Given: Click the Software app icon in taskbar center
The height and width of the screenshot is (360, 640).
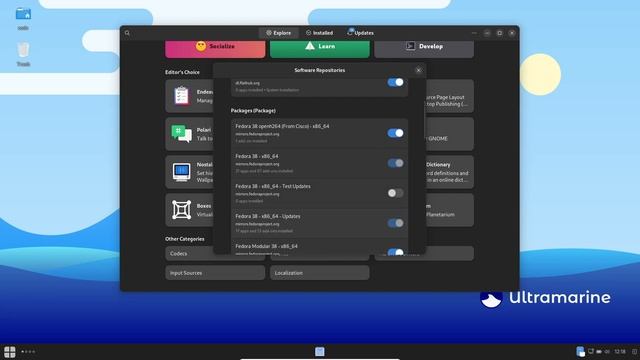Looking at the screenshot, I should point(320,351).
